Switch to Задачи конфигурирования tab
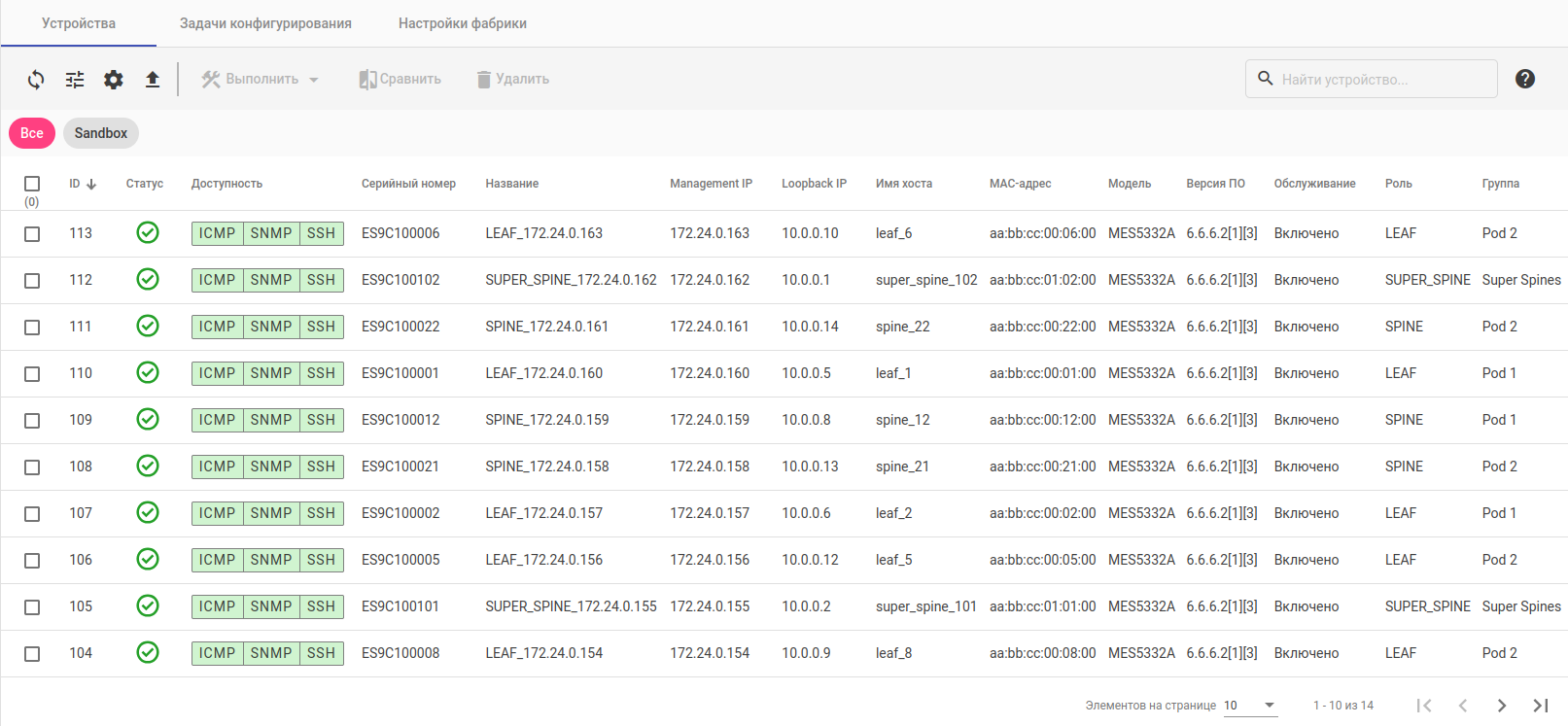This screenshot has width=1568, height=726. pos(265,23)
